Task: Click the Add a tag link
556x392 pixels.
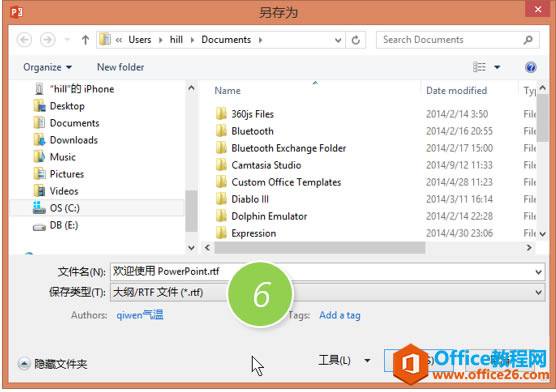Action: pos(340,315)
